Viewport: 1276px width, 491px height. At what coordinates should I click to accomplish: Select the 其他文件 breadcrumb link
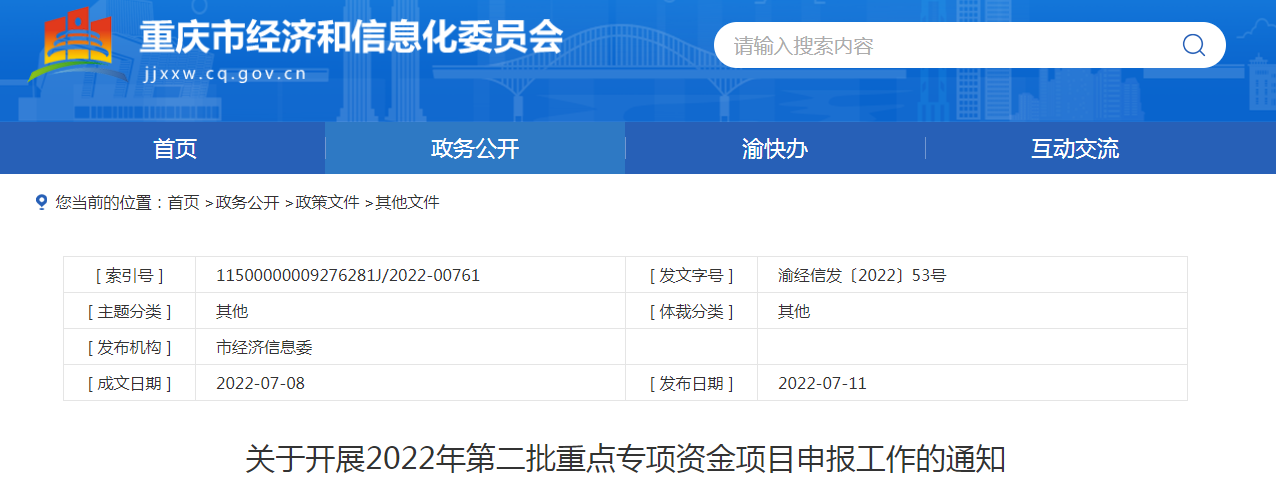coord(407,202)
